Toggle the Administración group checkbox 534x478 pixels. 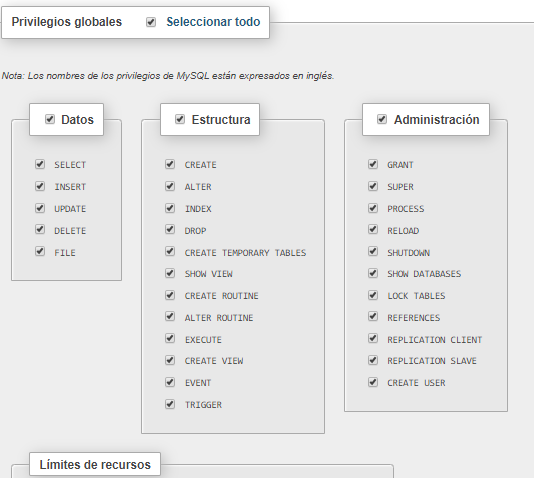pos(382,119)
